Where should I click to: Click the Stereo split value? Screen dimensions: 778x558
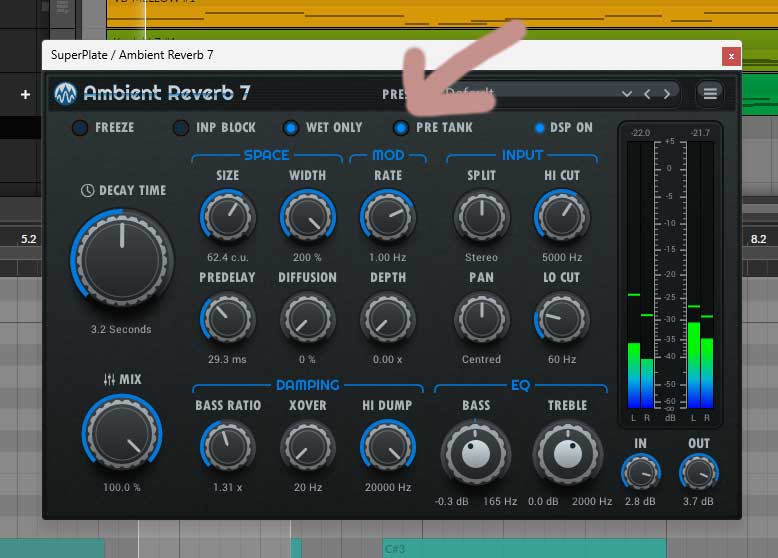[481, 257]
